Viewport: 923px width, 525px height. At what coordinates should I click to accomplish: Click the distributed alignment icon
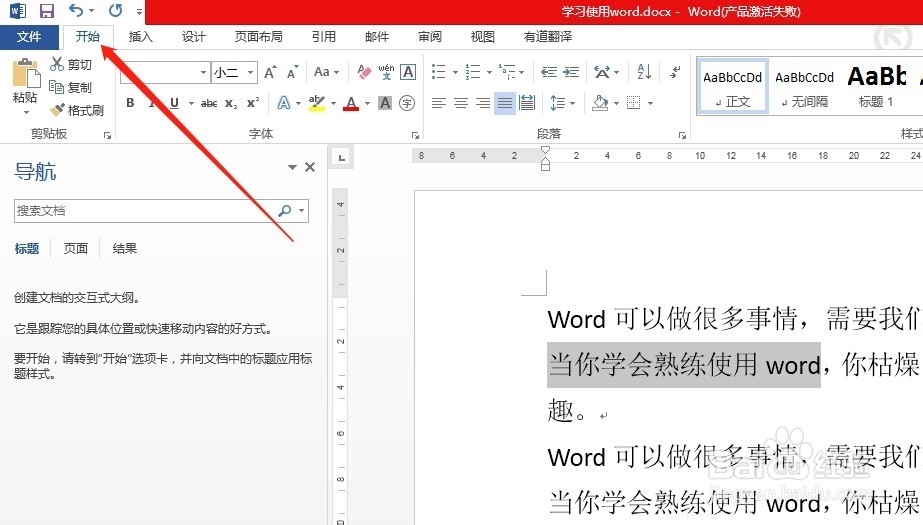[527, 103]
